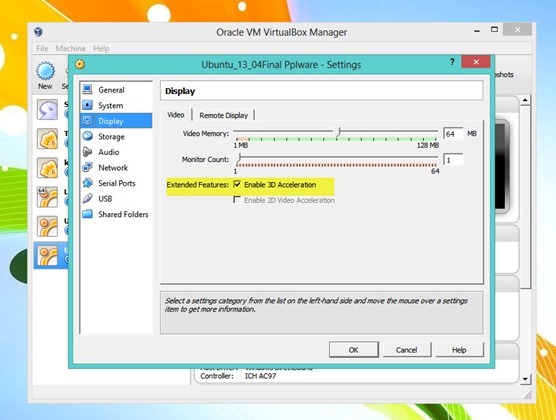The width and height of the screenshot is (556, 420).
Task: Click the Video Memory slider handle
Action: 339,132
